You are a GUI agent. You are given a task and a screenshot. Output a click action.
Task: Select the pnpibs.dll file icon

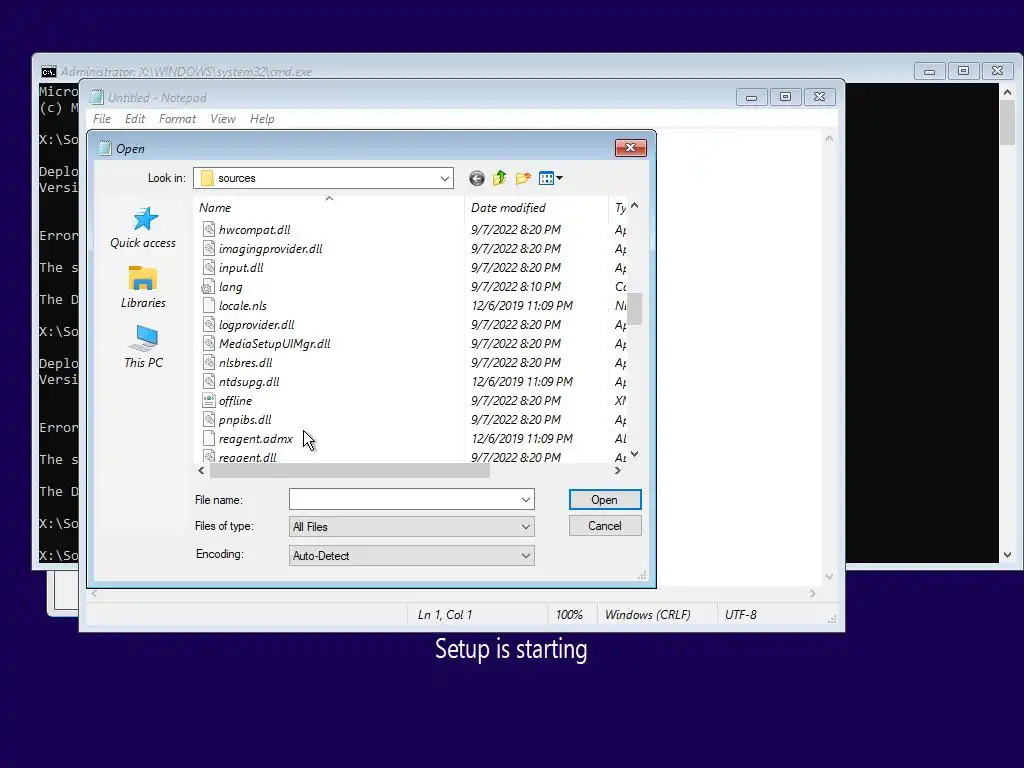pos(209,419)
